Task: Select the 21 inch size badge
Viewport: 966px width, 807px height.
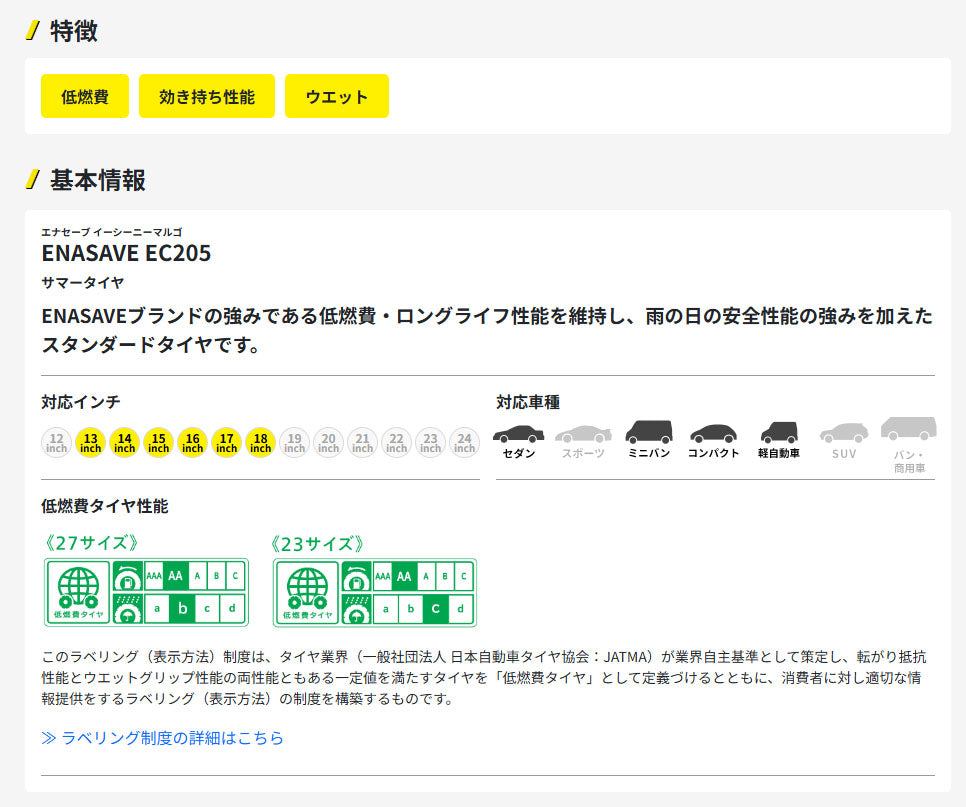Action: pos(362,442)
